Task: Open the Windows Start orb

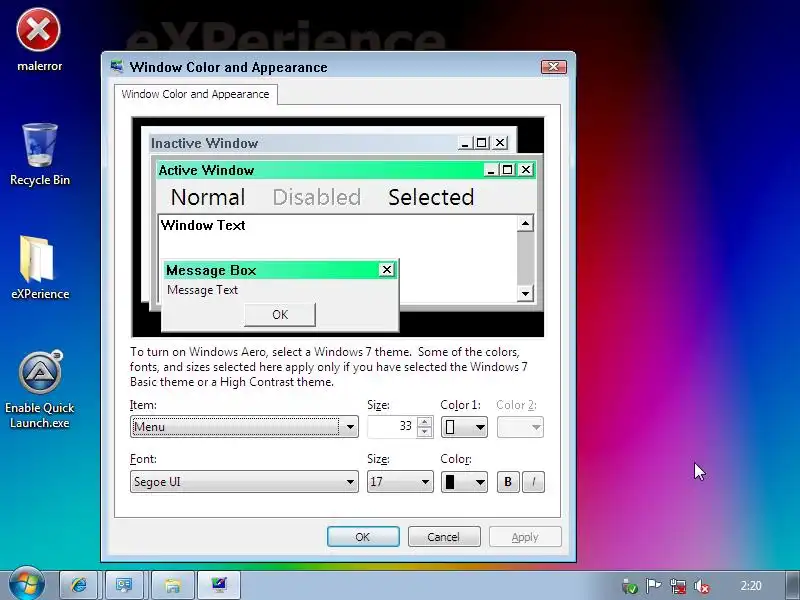Action: [x=26, y=584]
